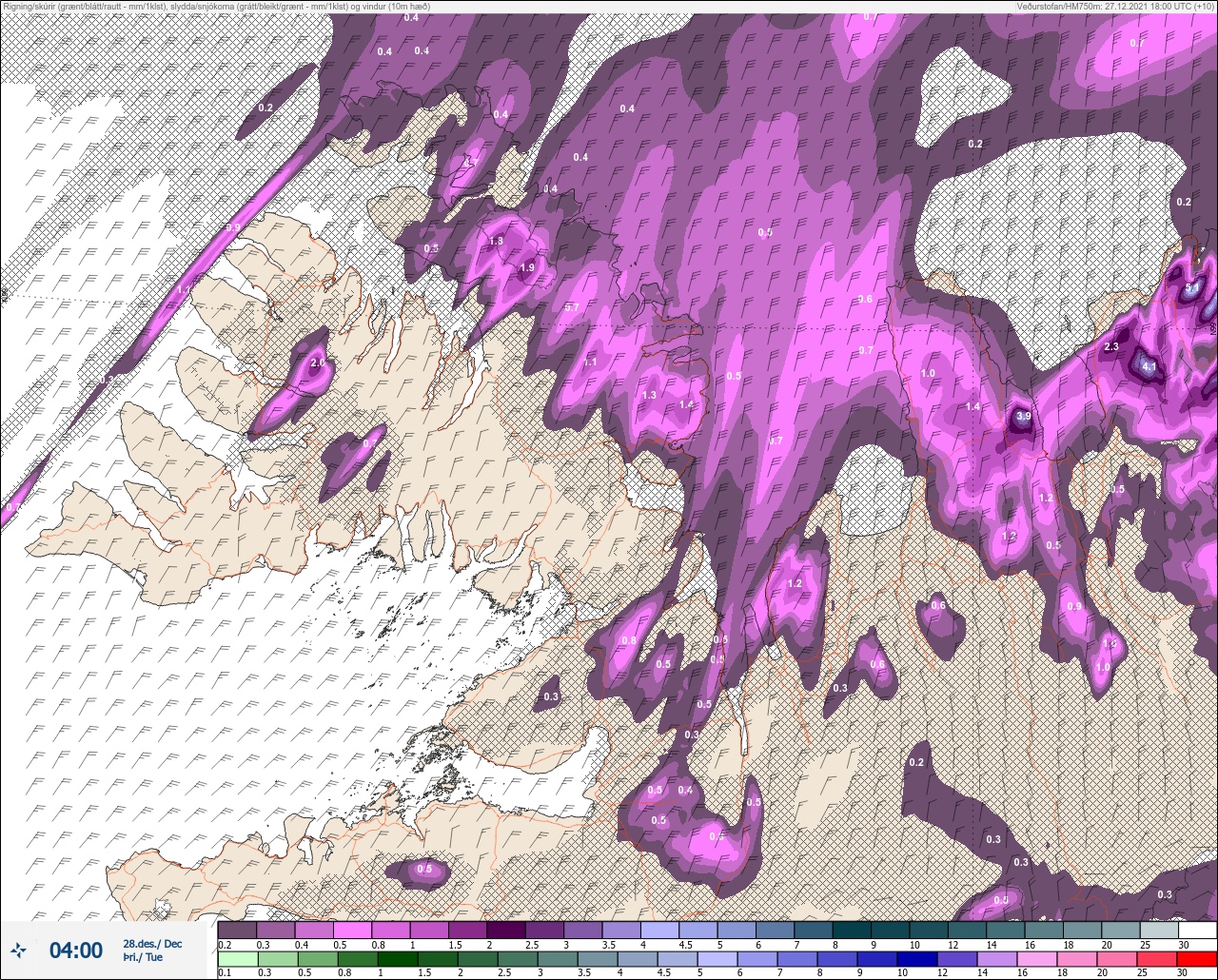Click the 1.9 precipitation value on the map
This screenshot has width=1218, height=980.
coord(527,267)
